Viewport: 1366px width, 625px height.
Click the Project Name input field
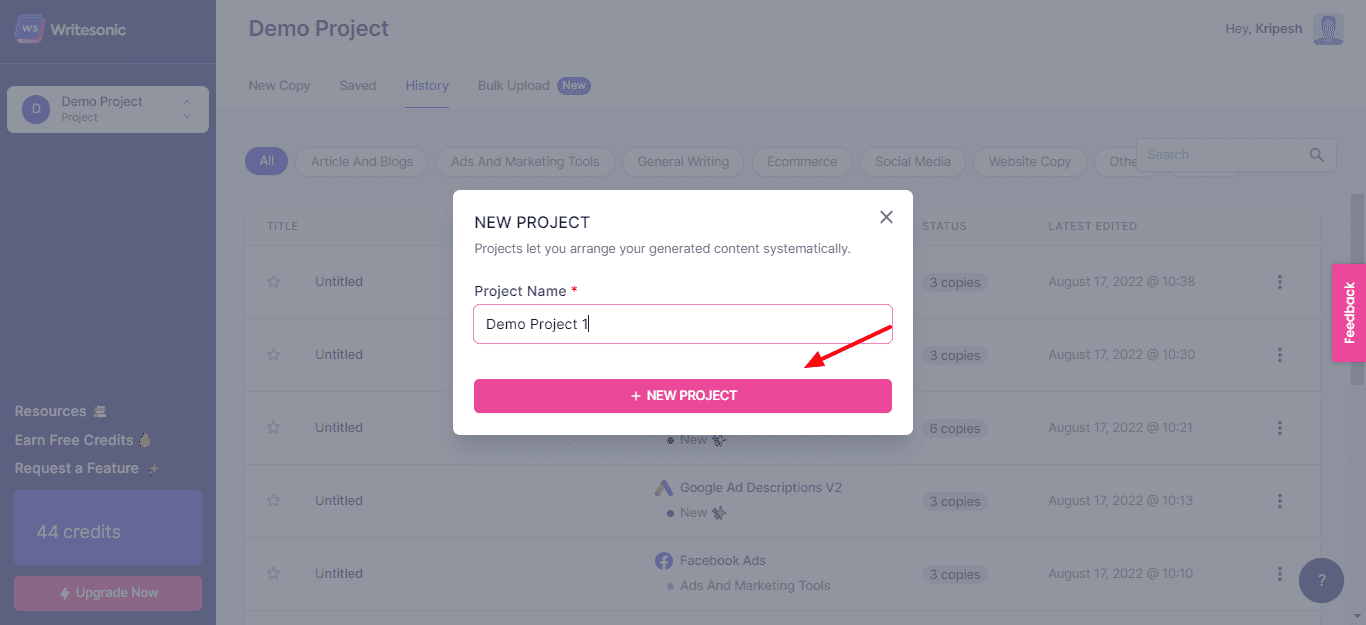click(x=682, y=324)
